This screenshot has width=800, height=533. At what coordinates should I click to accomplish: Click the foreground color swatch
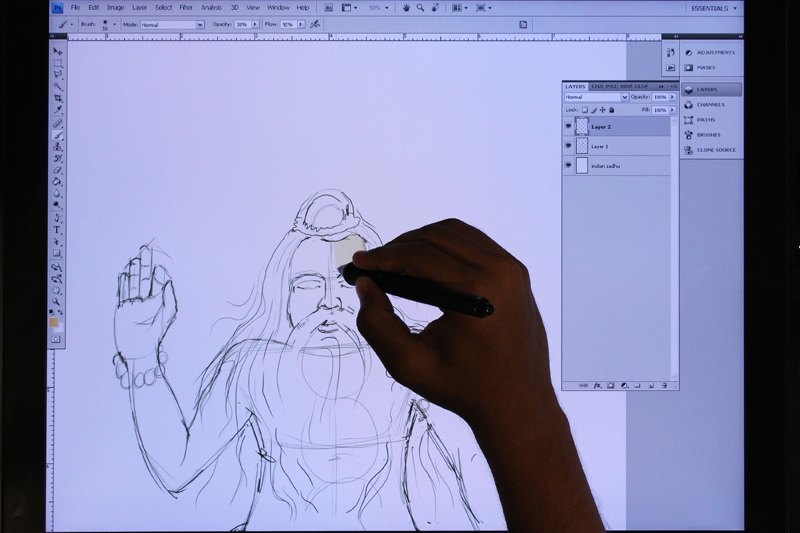[x=55, y=322]
